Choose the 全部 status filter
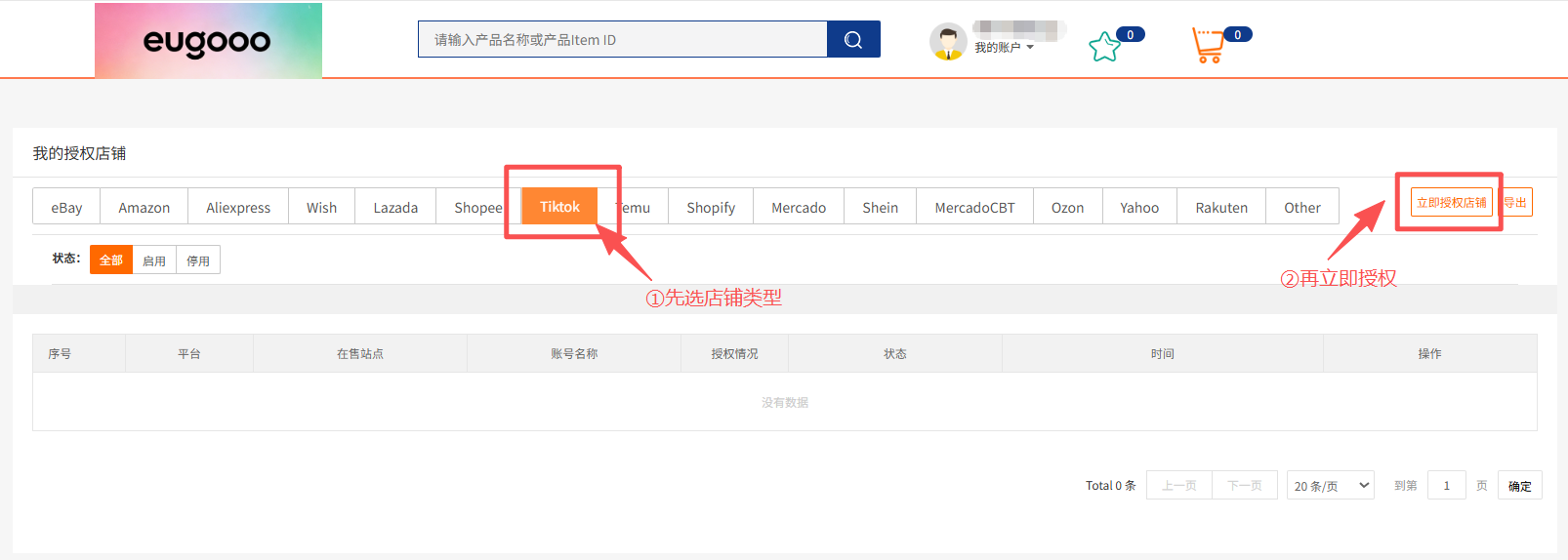Screen dimensions: 1568x560 click(111, 260)
